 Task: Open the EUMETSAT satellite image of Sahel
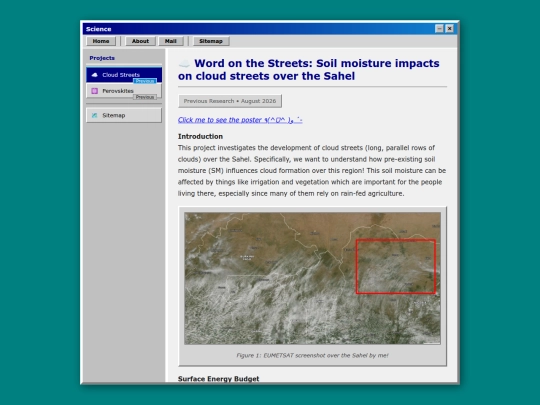312,278
